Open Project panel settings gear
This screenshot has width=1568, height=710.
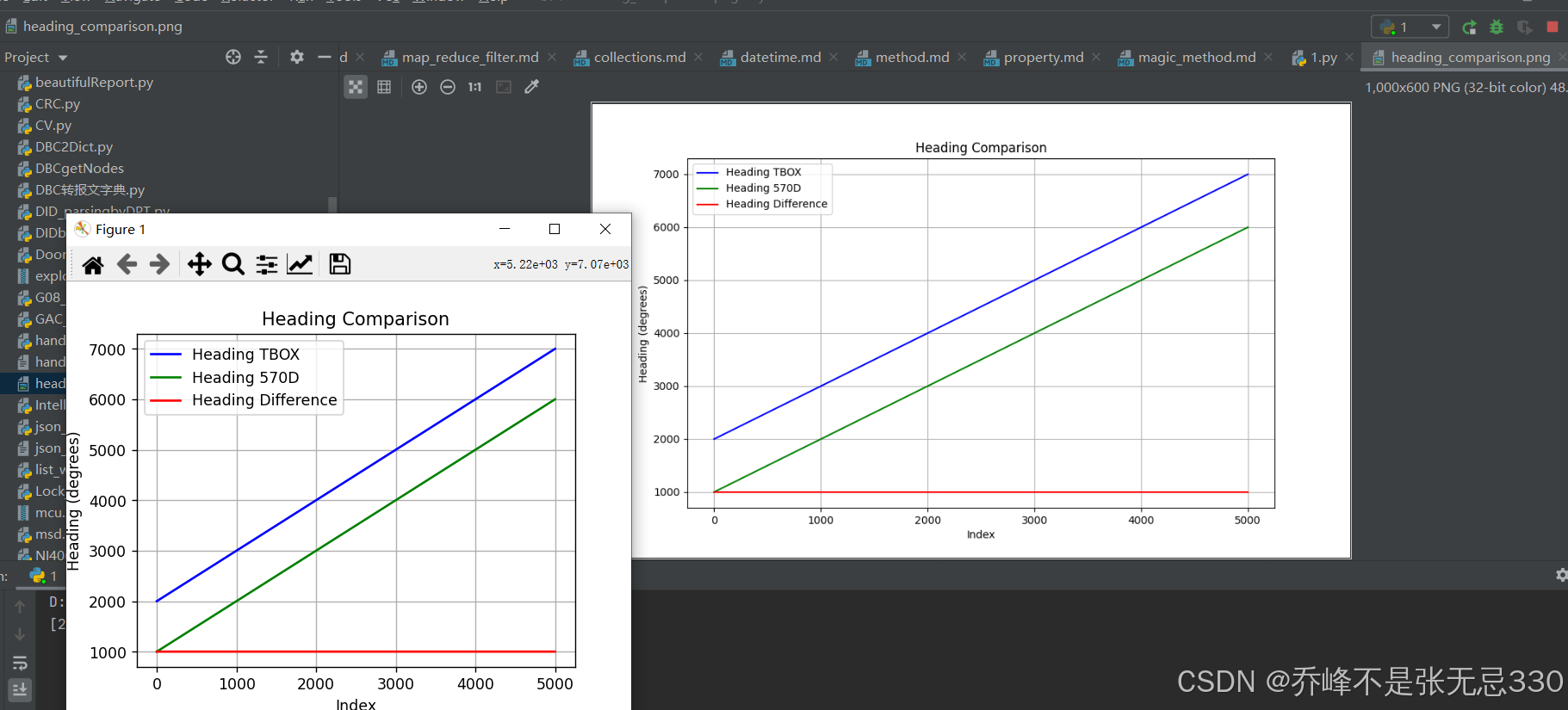click(297, 57)
